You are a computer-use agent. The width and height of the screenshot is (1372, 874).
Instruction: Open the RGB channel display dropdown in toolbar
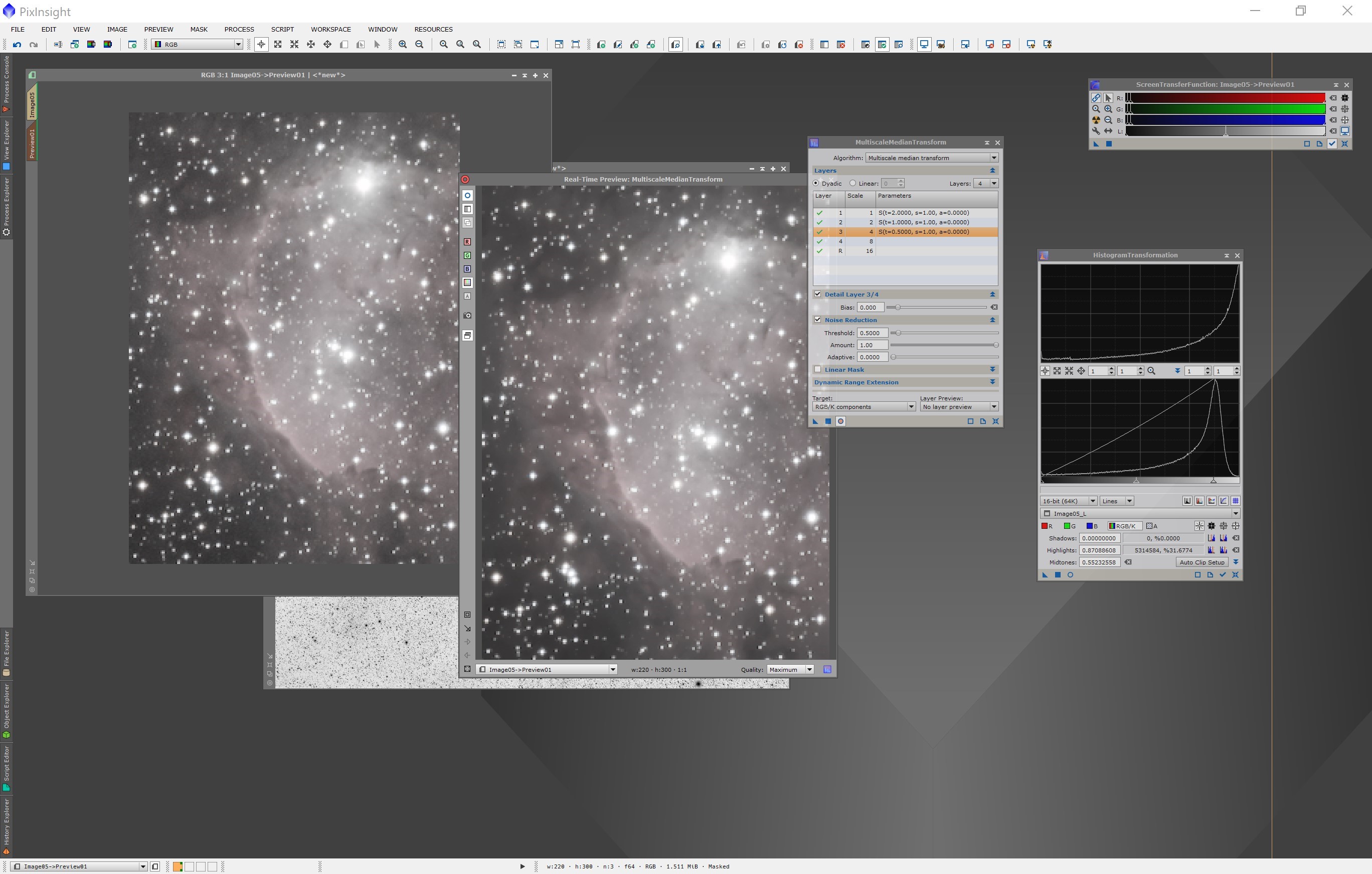(197, 45)
